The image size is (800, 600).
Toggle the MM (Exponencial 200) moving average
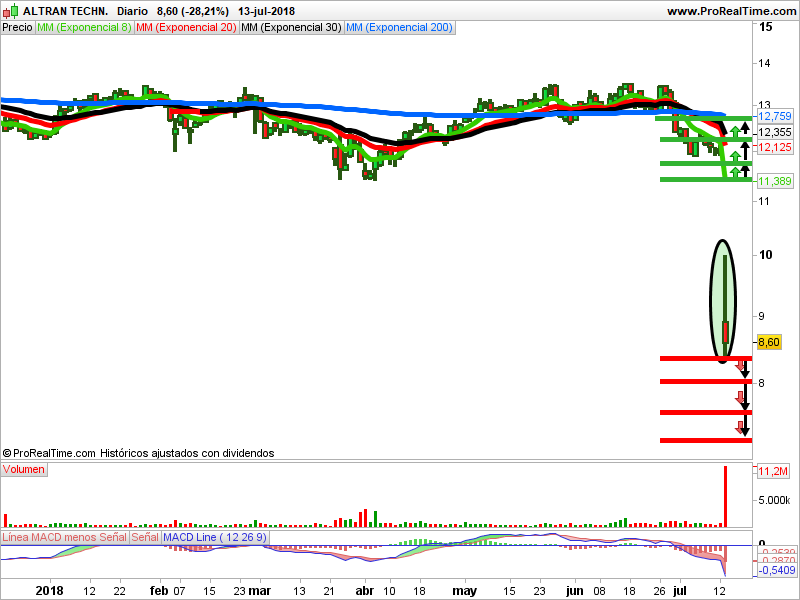[399, 28]
